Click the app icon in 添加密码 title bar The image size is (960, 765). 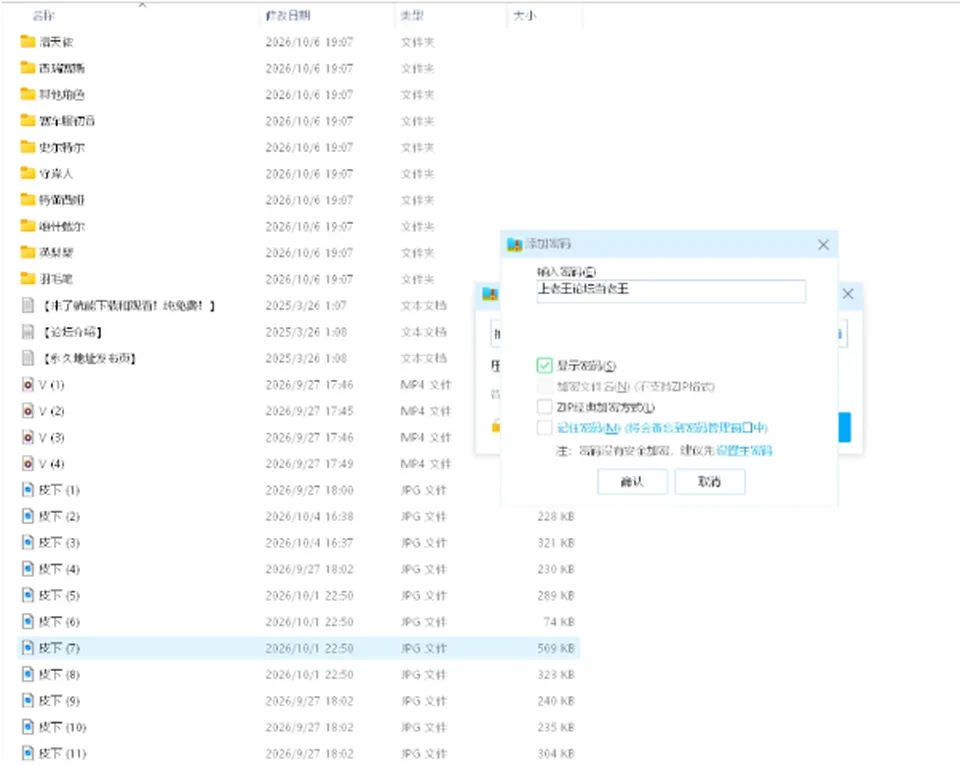pos(514,244)
